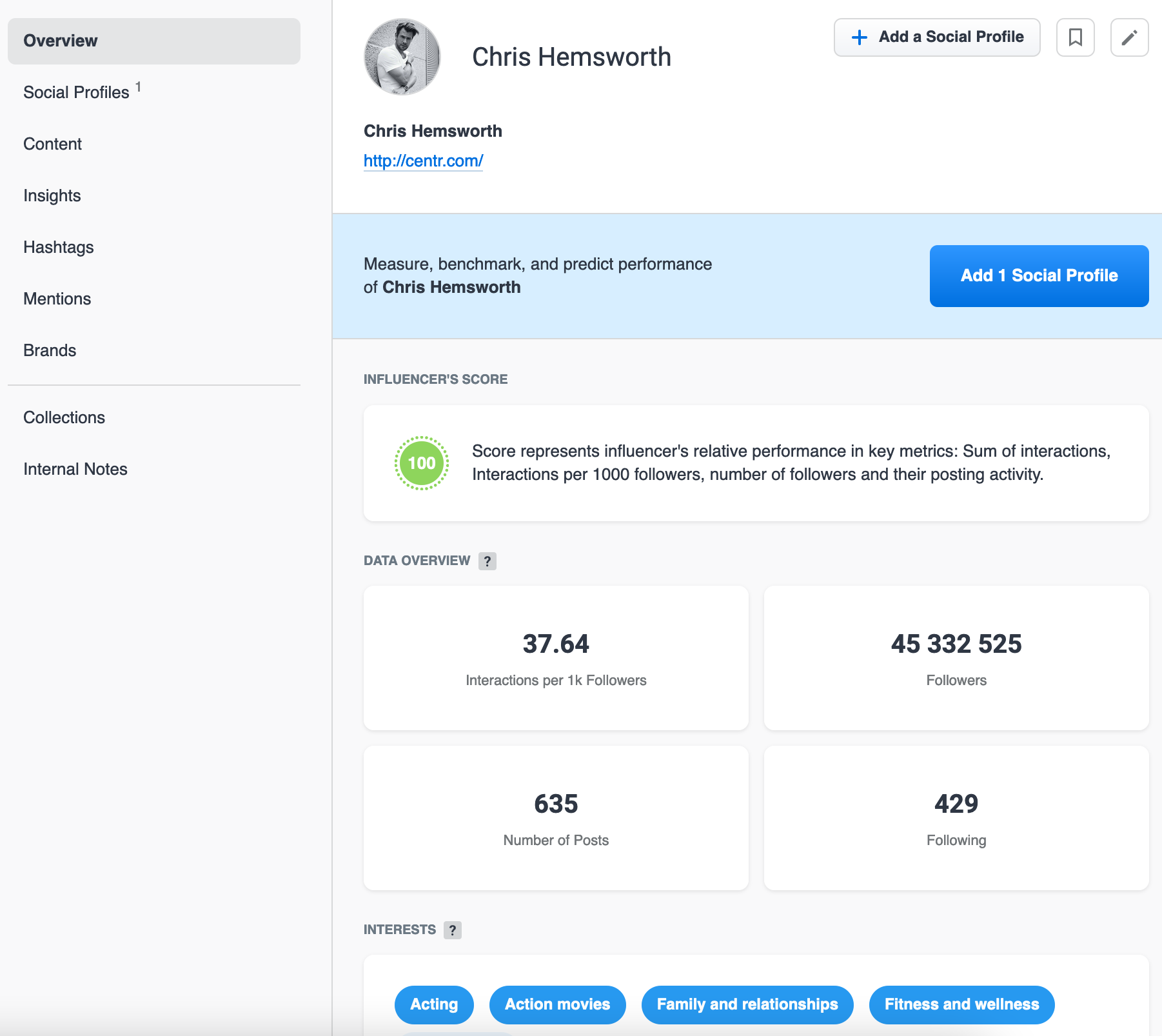Open Mentions from the sidebar
The width and height of the screenshot is (1162, 1036).
[x=57, y=299]
